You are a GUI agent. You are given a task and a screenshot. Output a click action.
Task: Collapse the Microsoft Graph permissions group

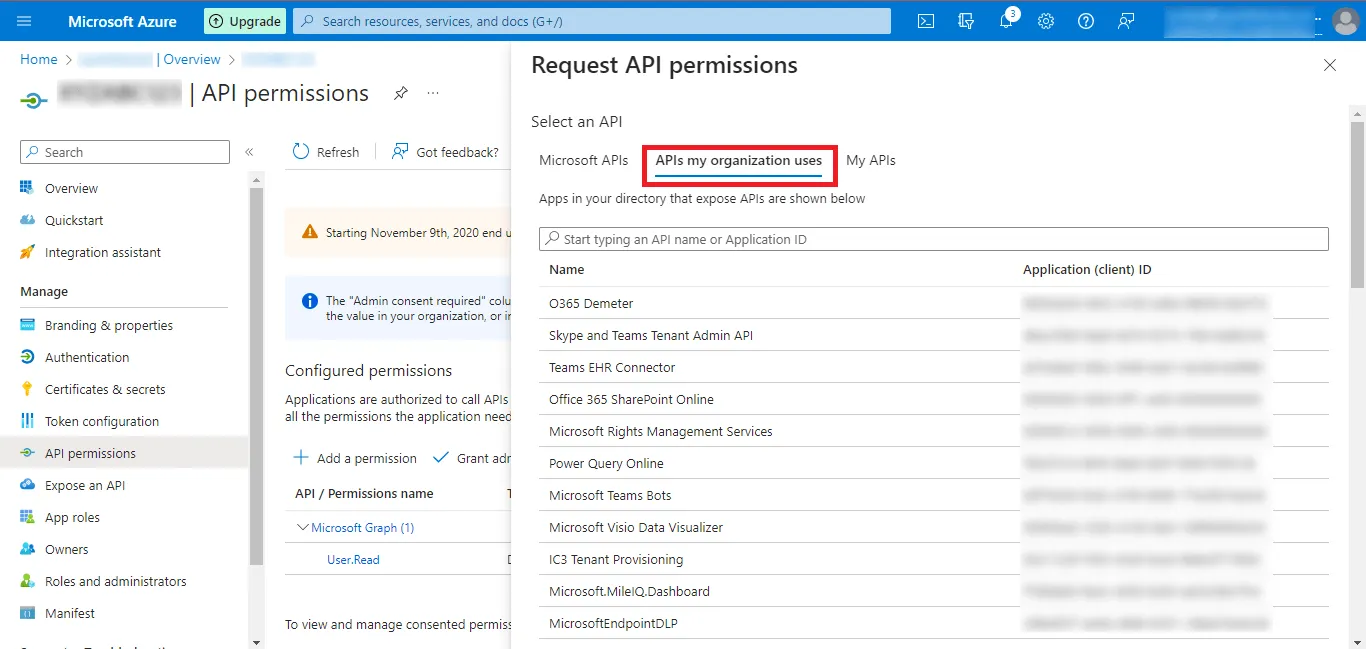(303, 527)
